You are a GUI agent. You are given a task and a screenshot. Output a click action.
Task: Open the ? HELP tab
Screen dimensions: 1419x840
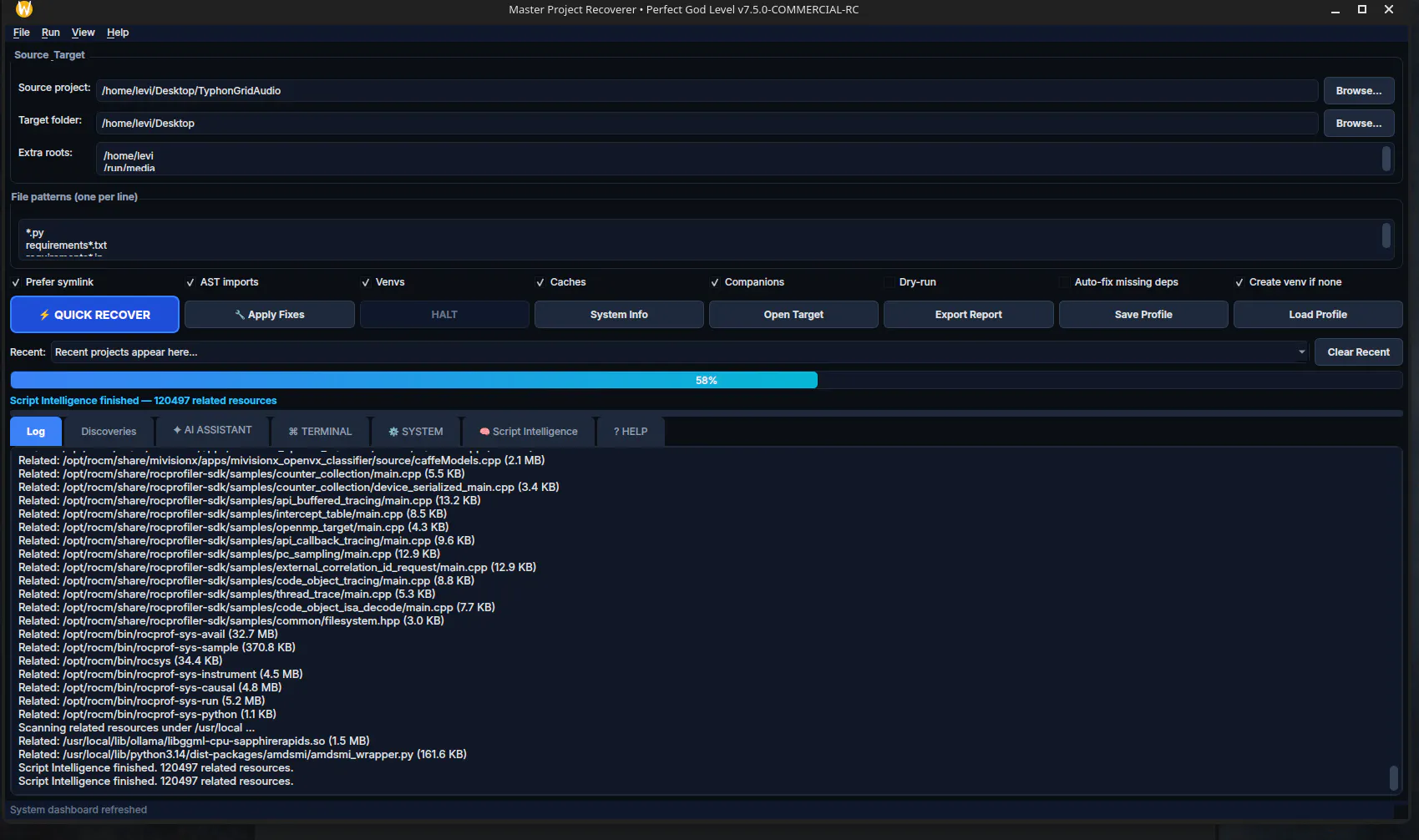point(631,432)
